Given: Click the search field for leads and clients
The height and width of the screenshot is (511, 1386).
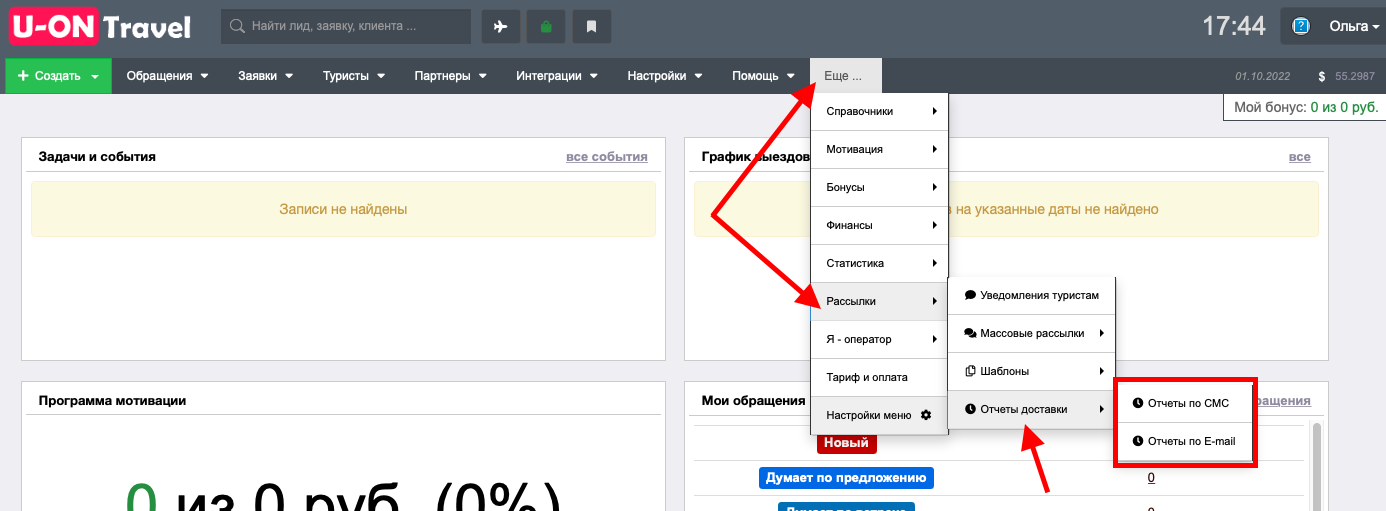Looking at the screenshot, I should pyautogui.click(x=346, y=27).
